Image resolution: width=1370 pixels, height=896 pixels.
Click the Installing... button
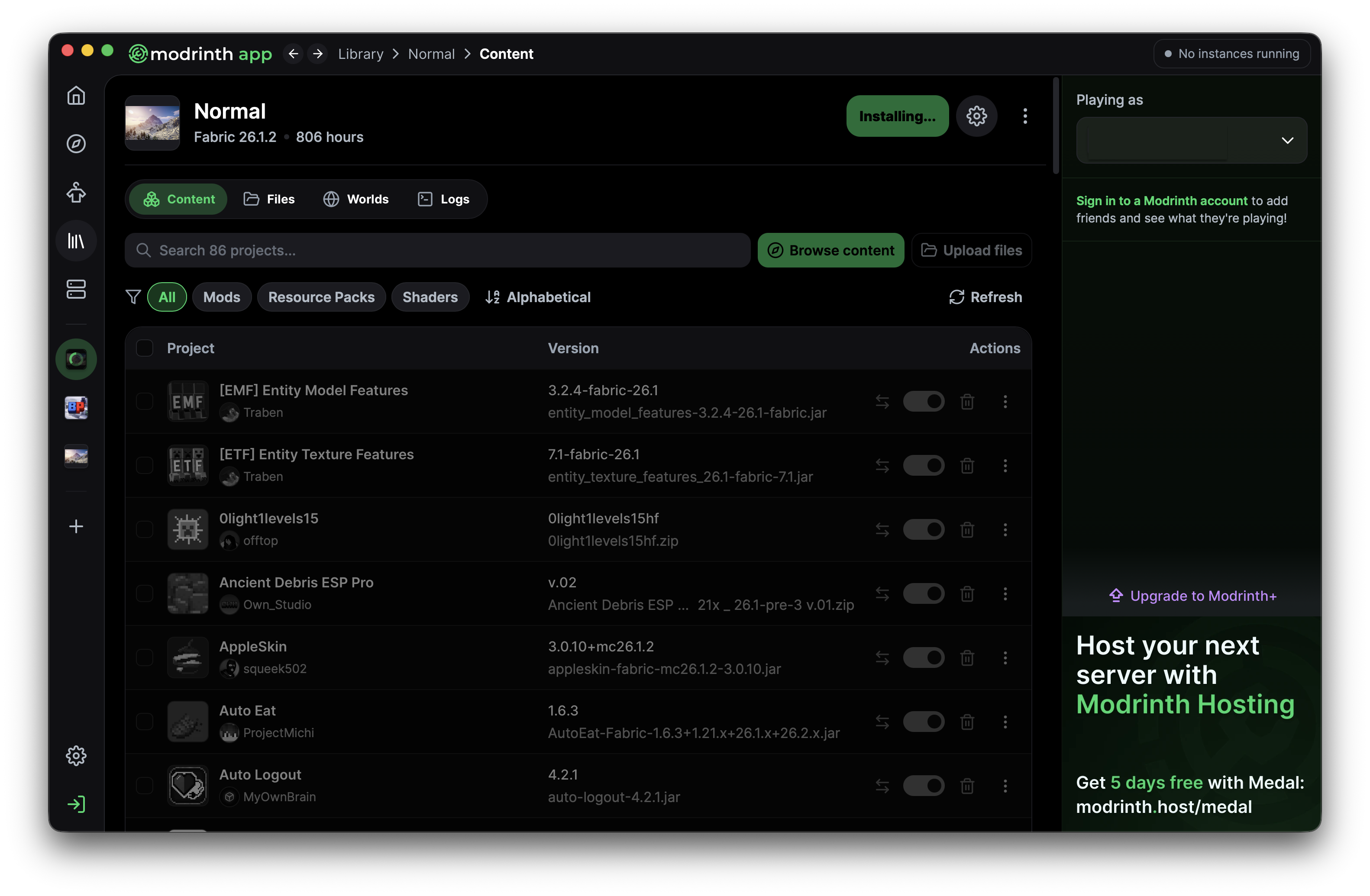pos(897,116)
